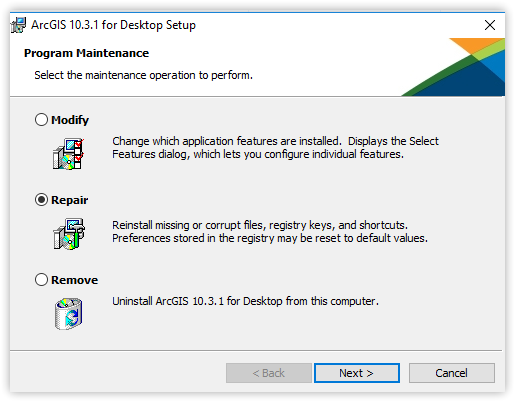The height and width of the screenshot is (404, 515).
Task: Click the Program Maintenance heading
Action: [x=86, y=53]
